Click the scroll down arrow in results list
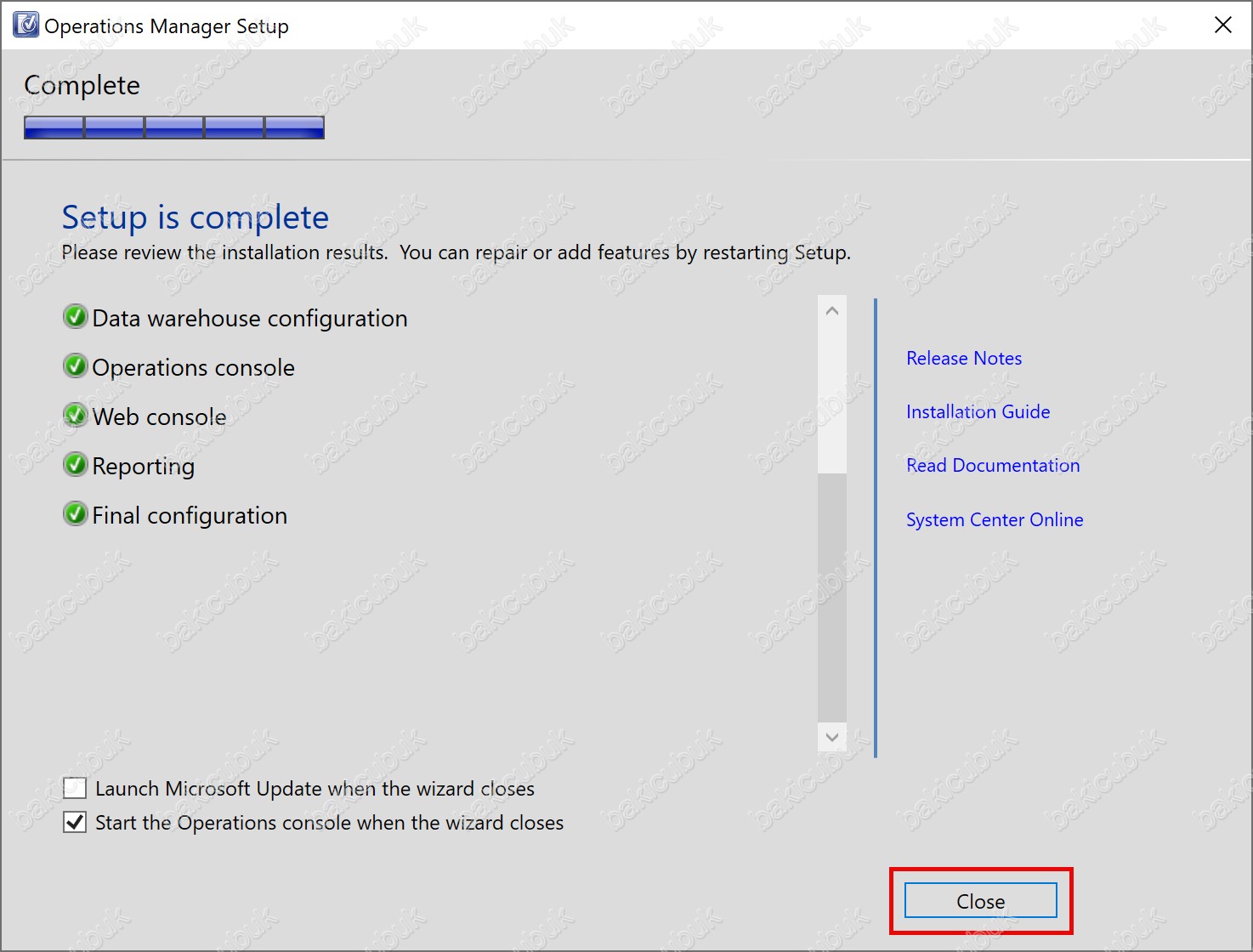 click(x=832, y=737)
